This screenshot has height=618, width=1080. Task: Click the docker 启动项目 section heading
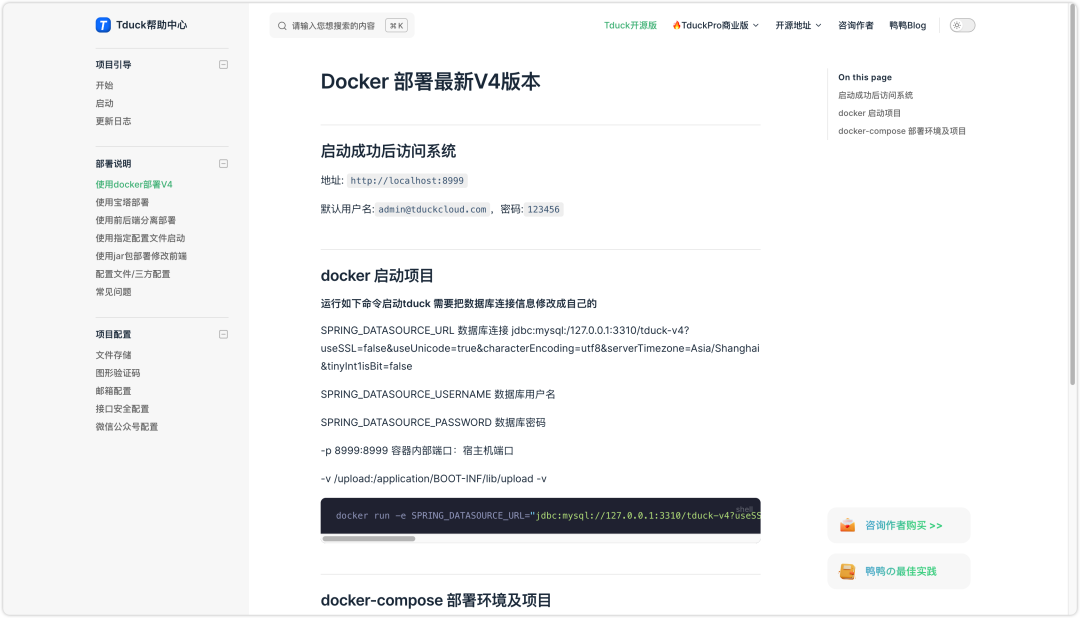pos(377,276)
